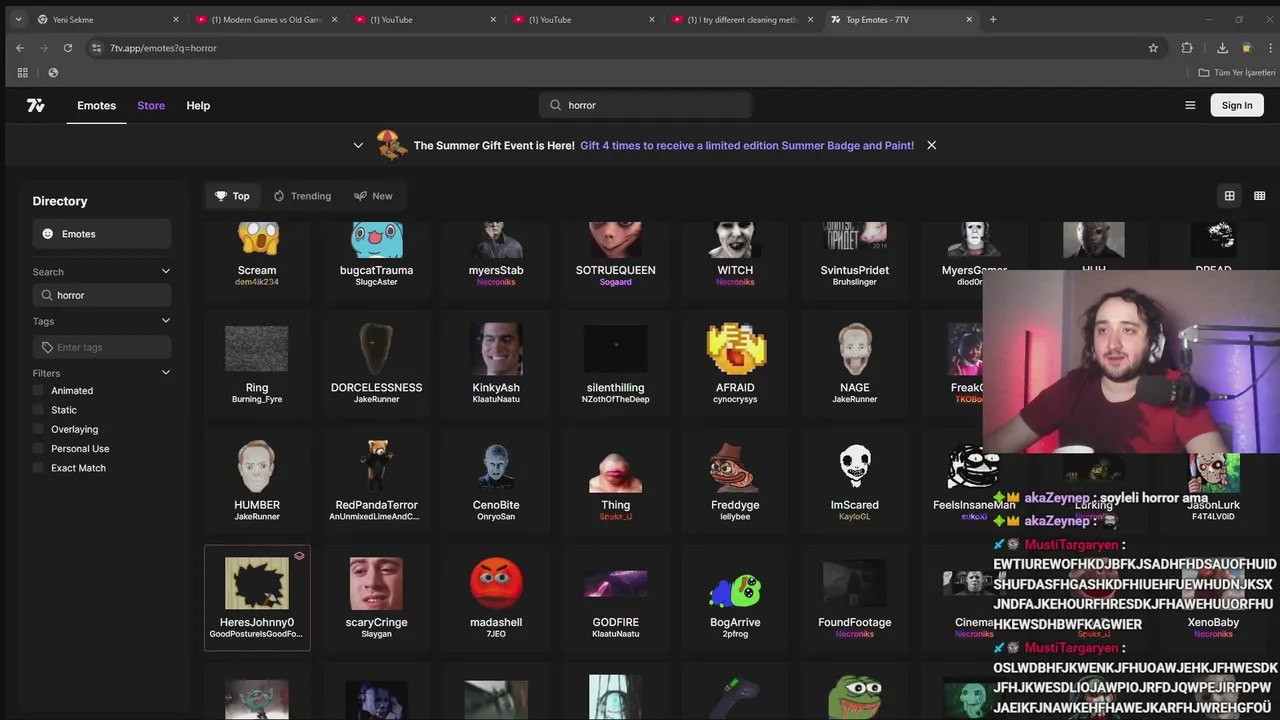Select Emotes in the Directory sidebar
Screen dimensions: 1280x720
[102, 234]
